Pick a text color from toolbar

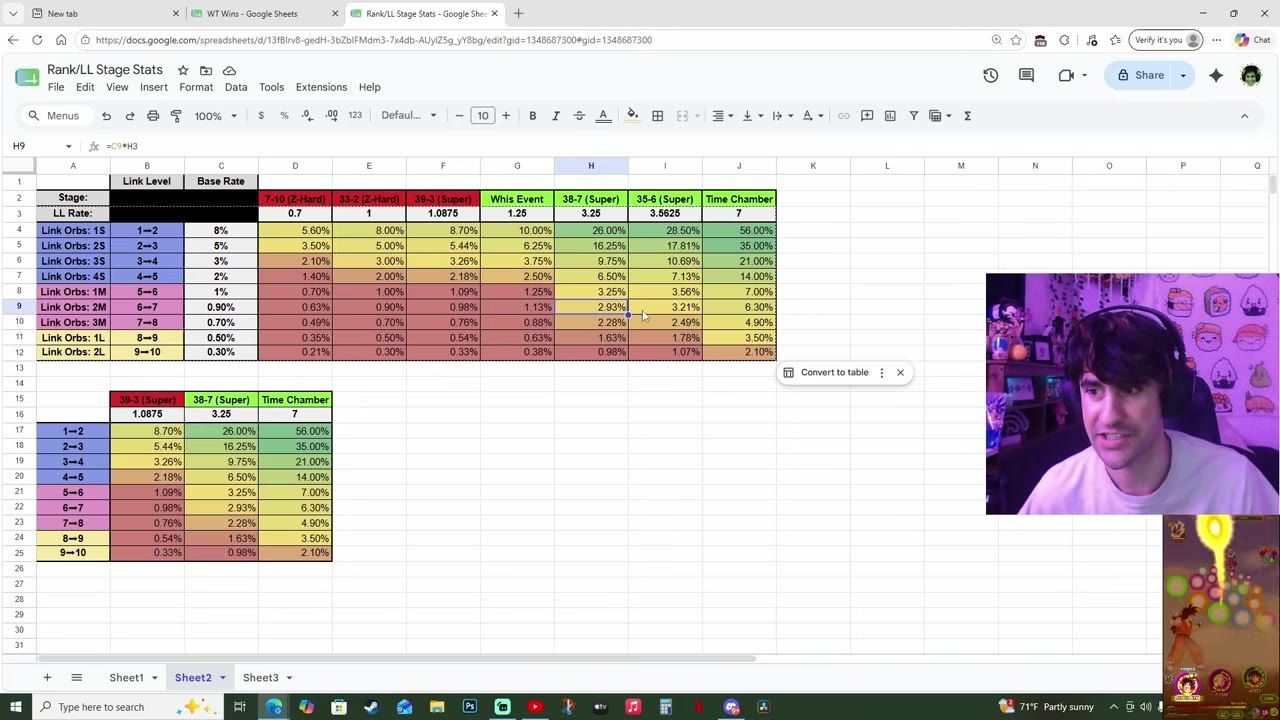(x=603, y=116)
